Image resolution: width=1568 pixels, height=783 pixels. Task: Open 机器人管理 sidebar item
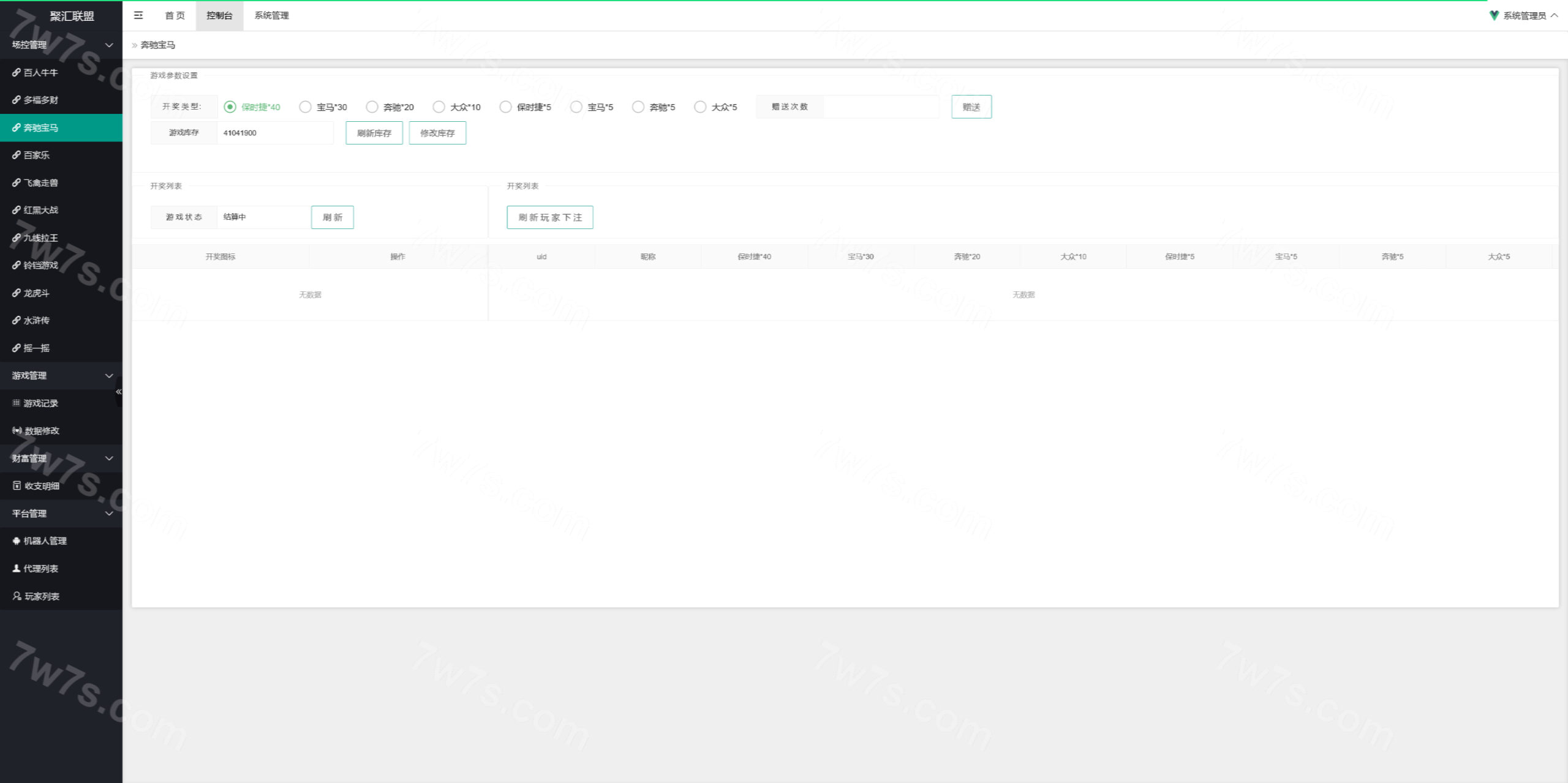tap(45, 541)
